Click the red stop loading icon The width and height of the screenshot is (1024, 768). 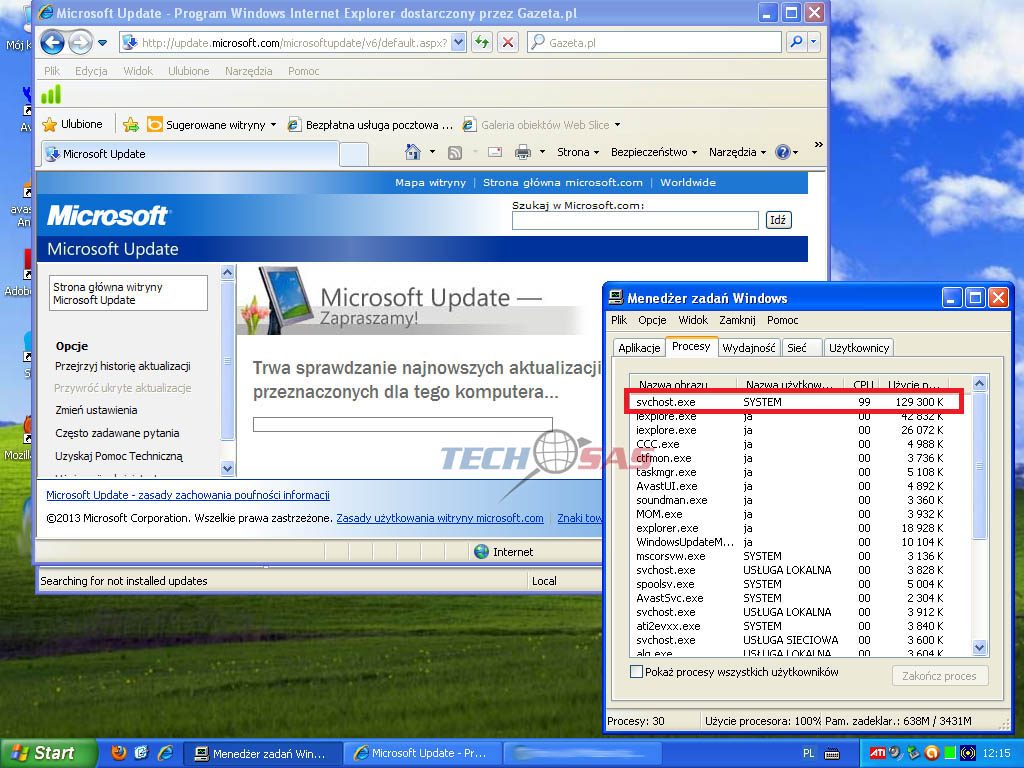click(x=507, y=42)
